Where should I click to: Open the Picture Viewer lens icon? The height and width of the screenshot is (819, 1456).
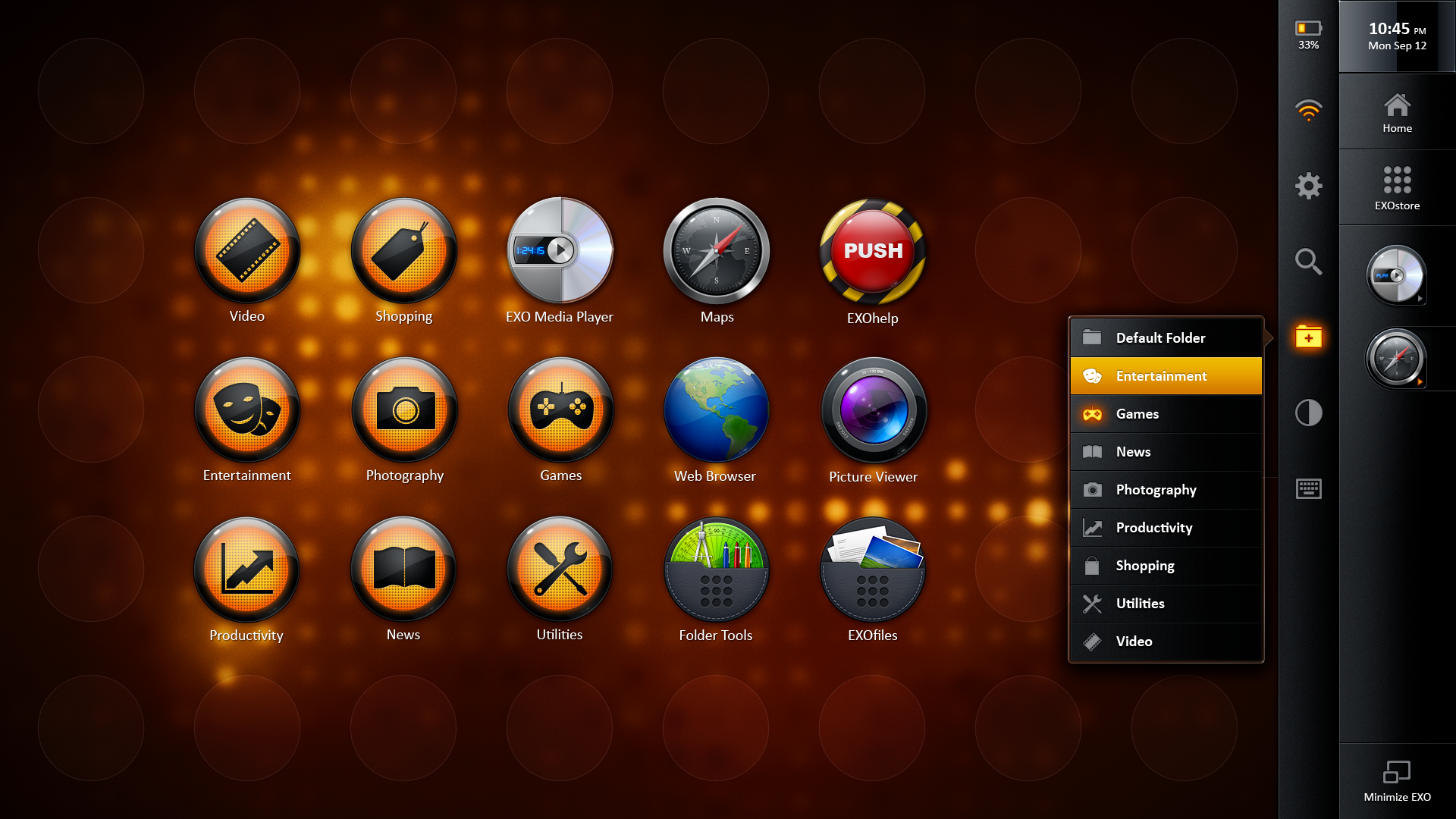pos(874,410)
